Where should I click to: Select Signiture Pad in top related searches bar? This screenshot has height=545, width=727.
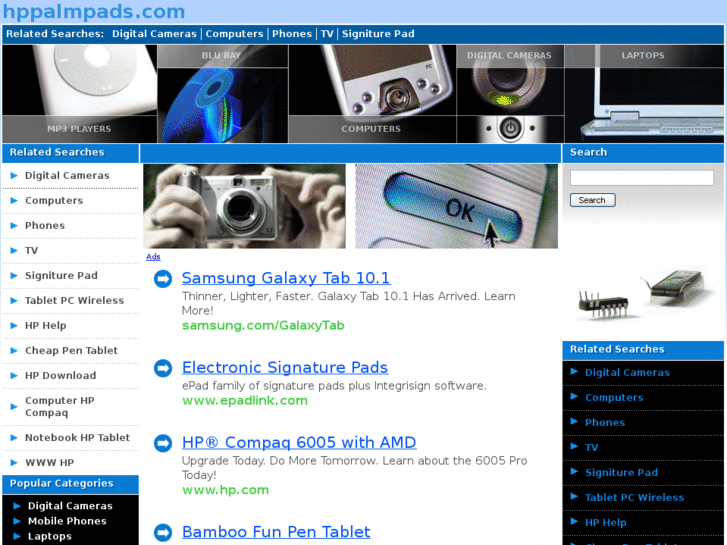tap(378, 34)
